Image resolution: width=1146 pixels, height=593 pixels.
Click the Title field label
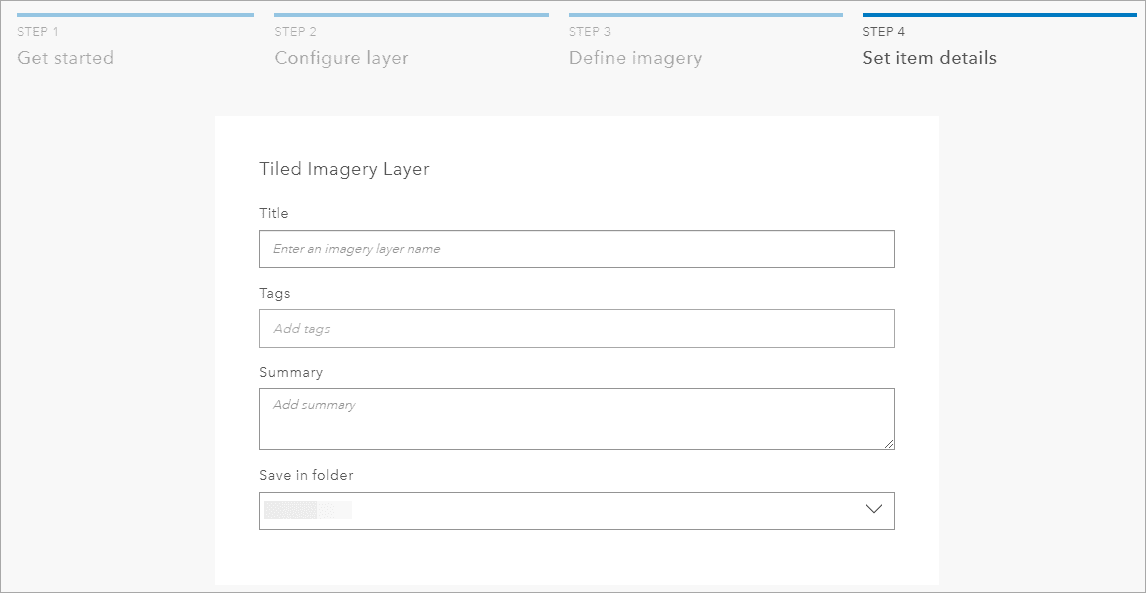pos(274,213)
